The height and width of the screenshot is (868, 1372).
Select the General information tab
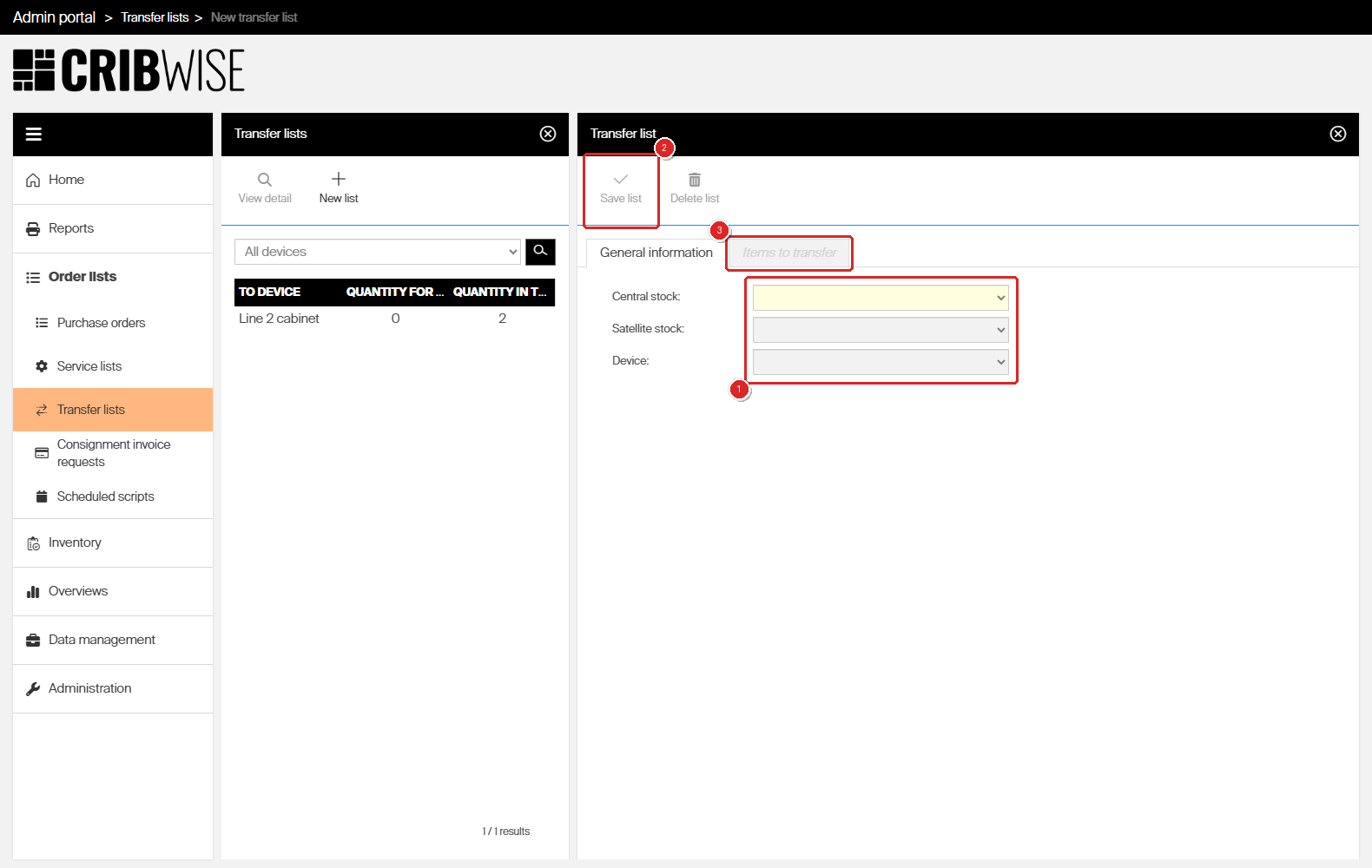tap(656, 253)
